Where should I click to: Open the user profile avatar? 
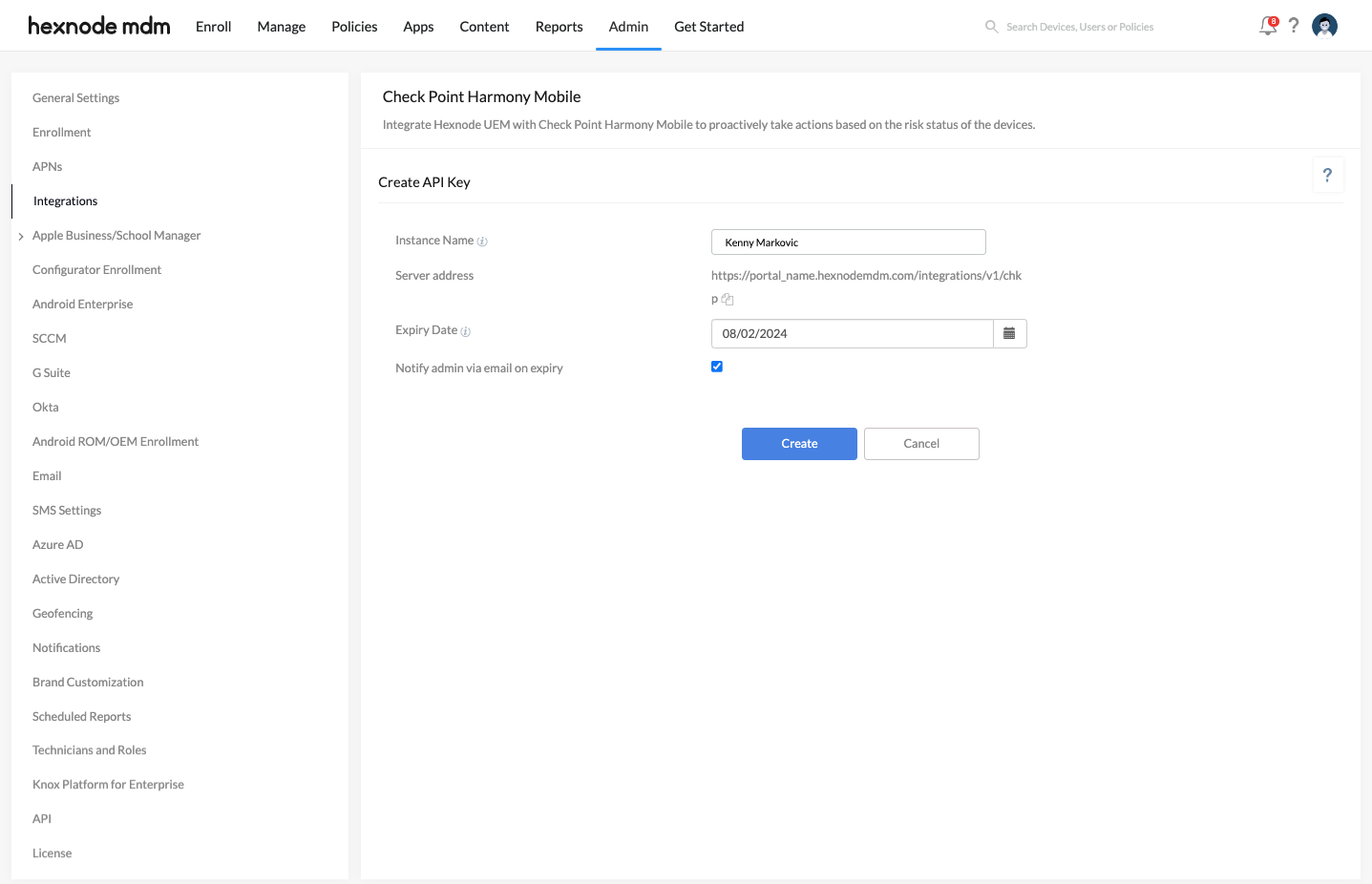1324,26
